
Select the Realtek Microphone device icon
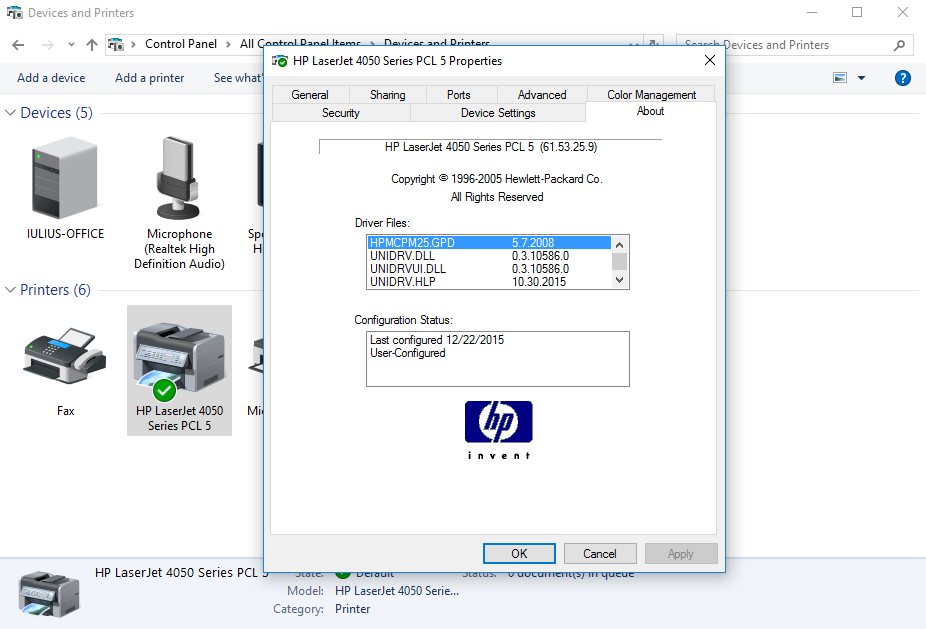click(x=178, y=177)
